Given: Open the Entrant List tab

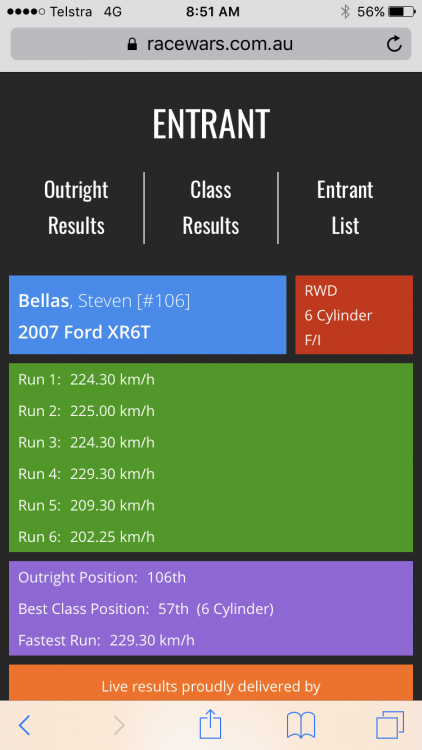Looking at the screenshot, I should click(x=345, y=208).
